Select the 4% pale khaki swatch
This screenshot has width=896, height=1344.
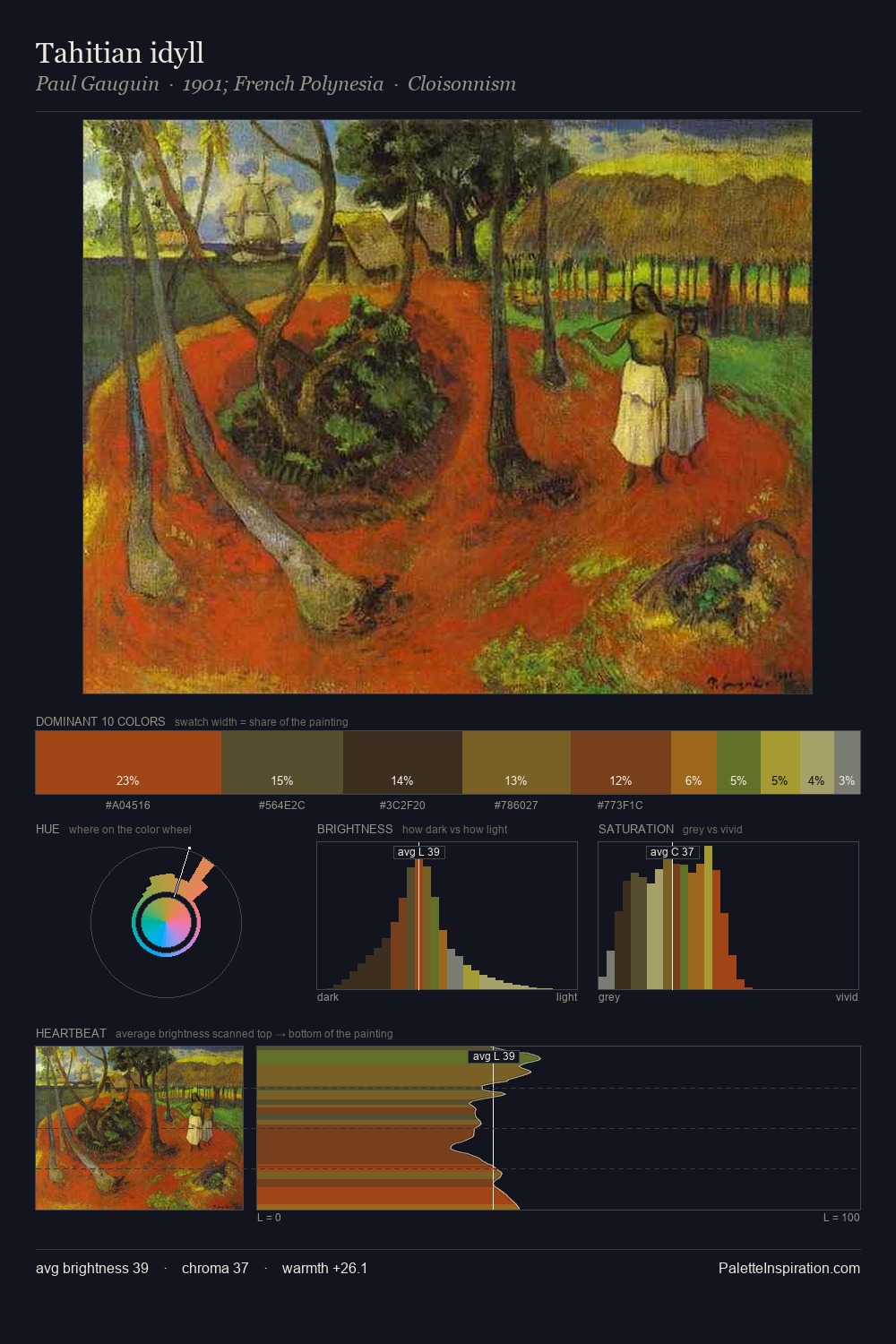[817, 762]
